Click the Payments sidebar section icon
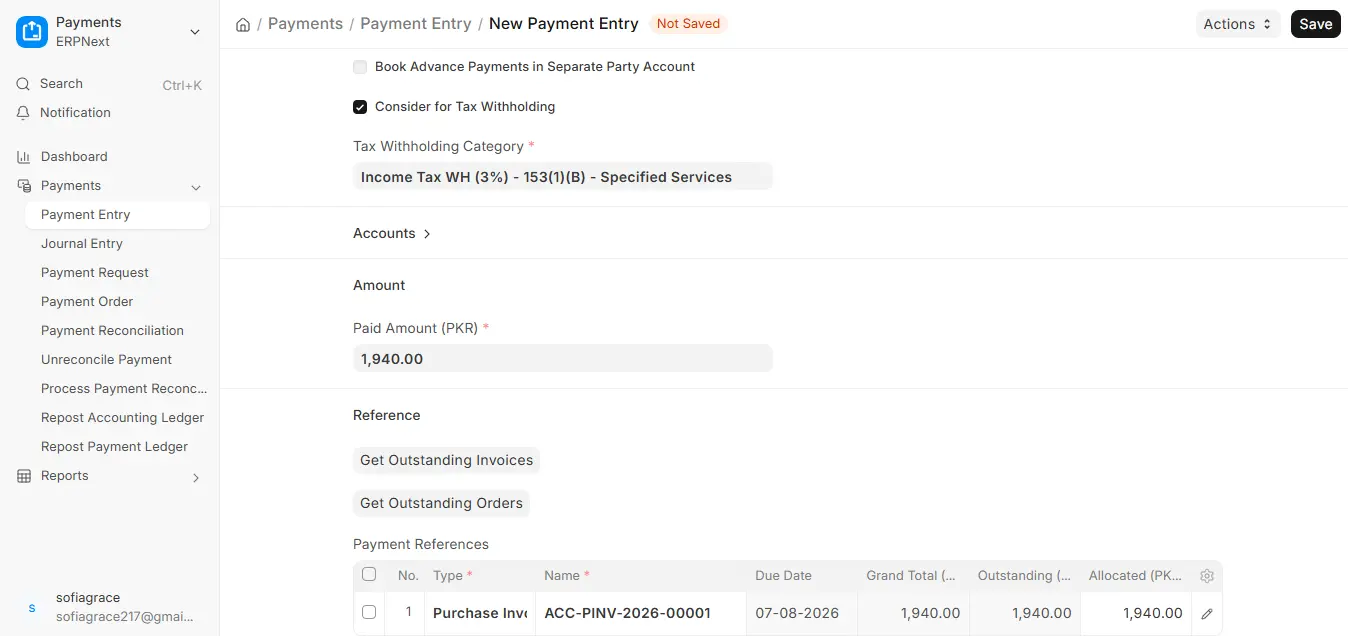The width and height of the screenshot is (1348, 636). click(x=24, y=186)
